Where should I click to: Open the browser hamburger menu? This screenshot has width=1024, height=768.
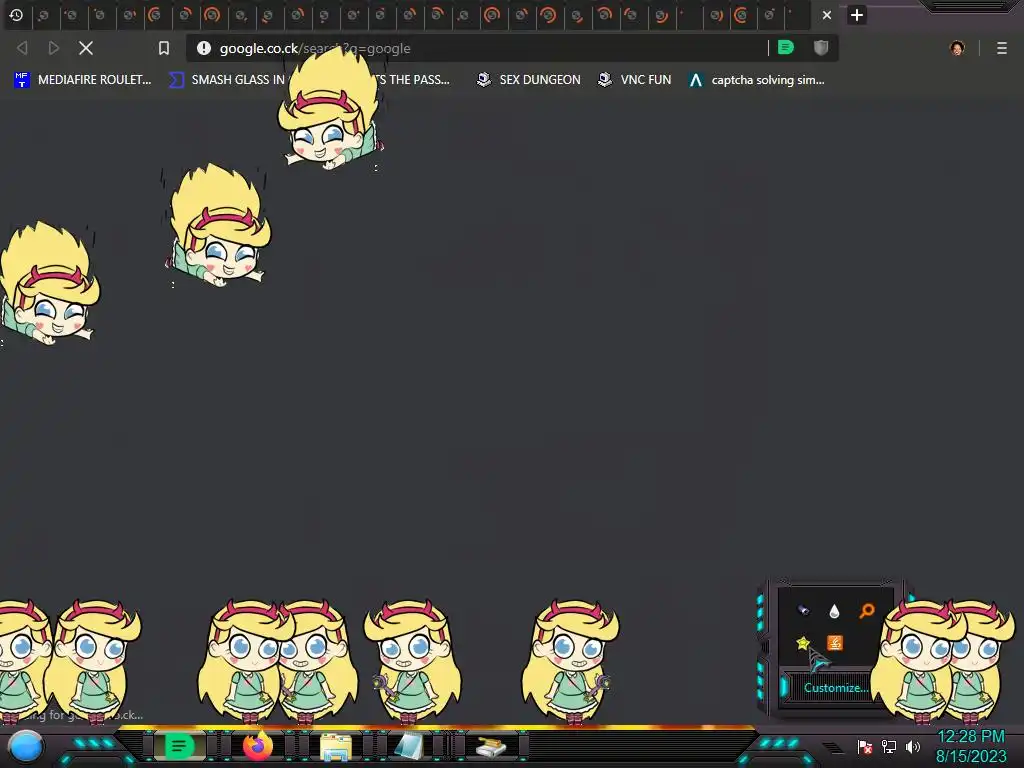click(x=1002, y=48)
